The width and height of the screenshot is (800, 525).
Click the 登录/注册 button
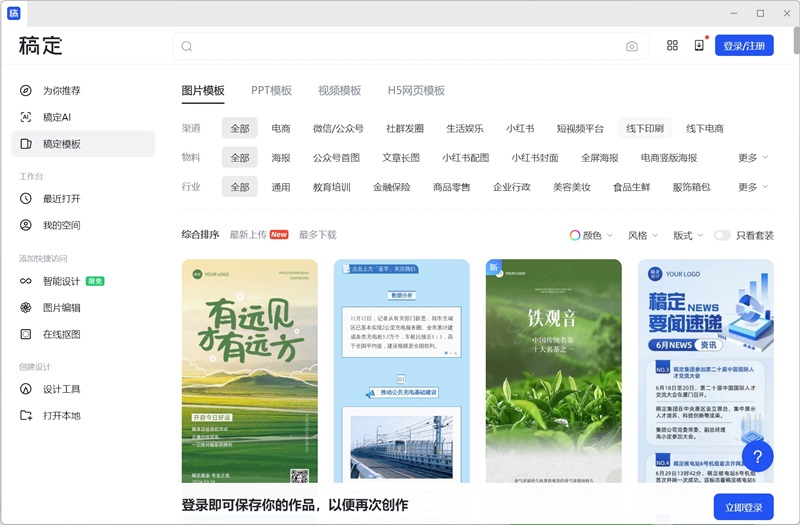coord(744,45)
